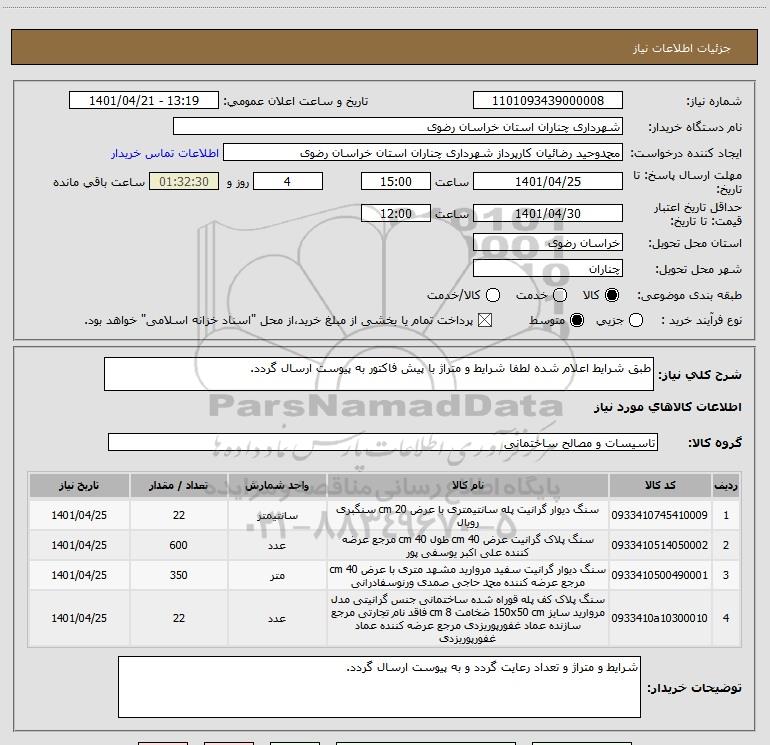Click تعداد / مقدار column header

coord(178,485)
